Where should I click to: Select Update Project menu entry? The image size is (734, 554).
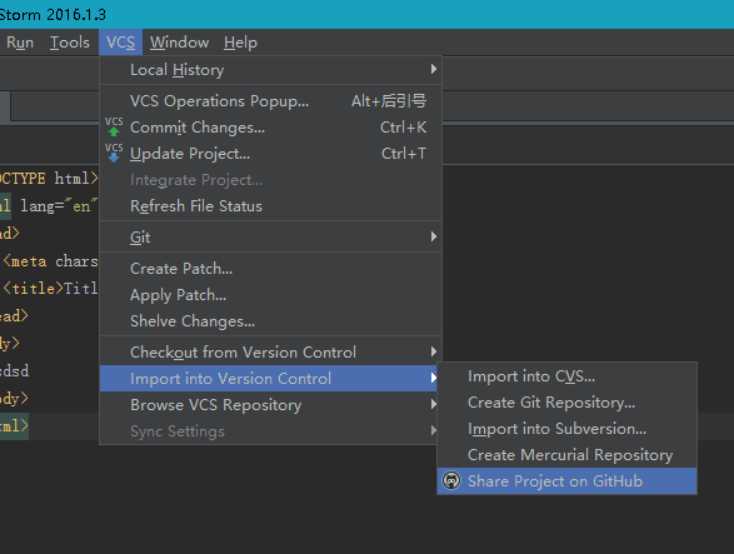pos(271,153)
